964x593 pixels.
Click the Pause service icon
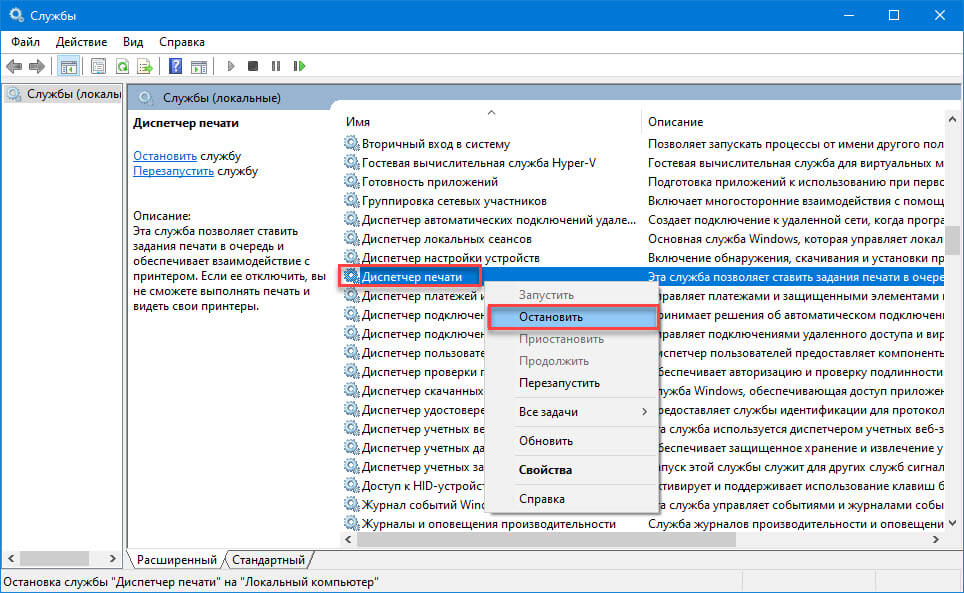[x=276, y=66]
